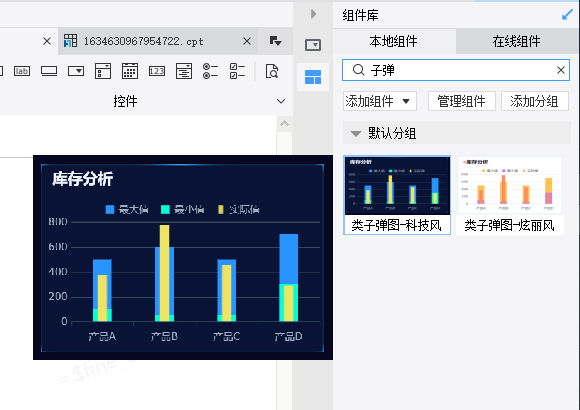Open the tab list dropdown icon
580x410 pixels.
click(x=276, y=41)
